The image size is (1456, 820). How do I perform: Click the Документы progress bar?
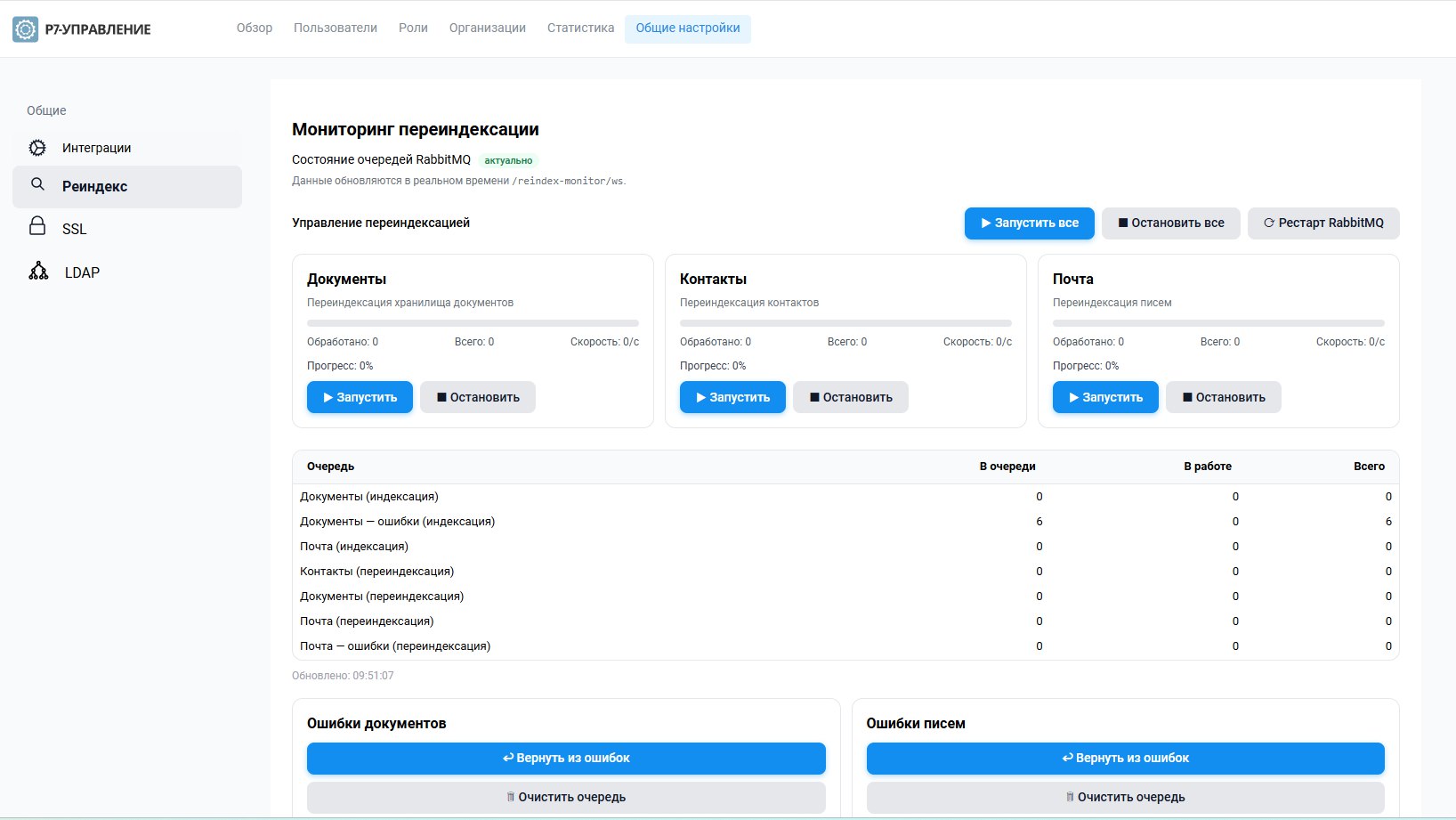[x=473, y=323]
